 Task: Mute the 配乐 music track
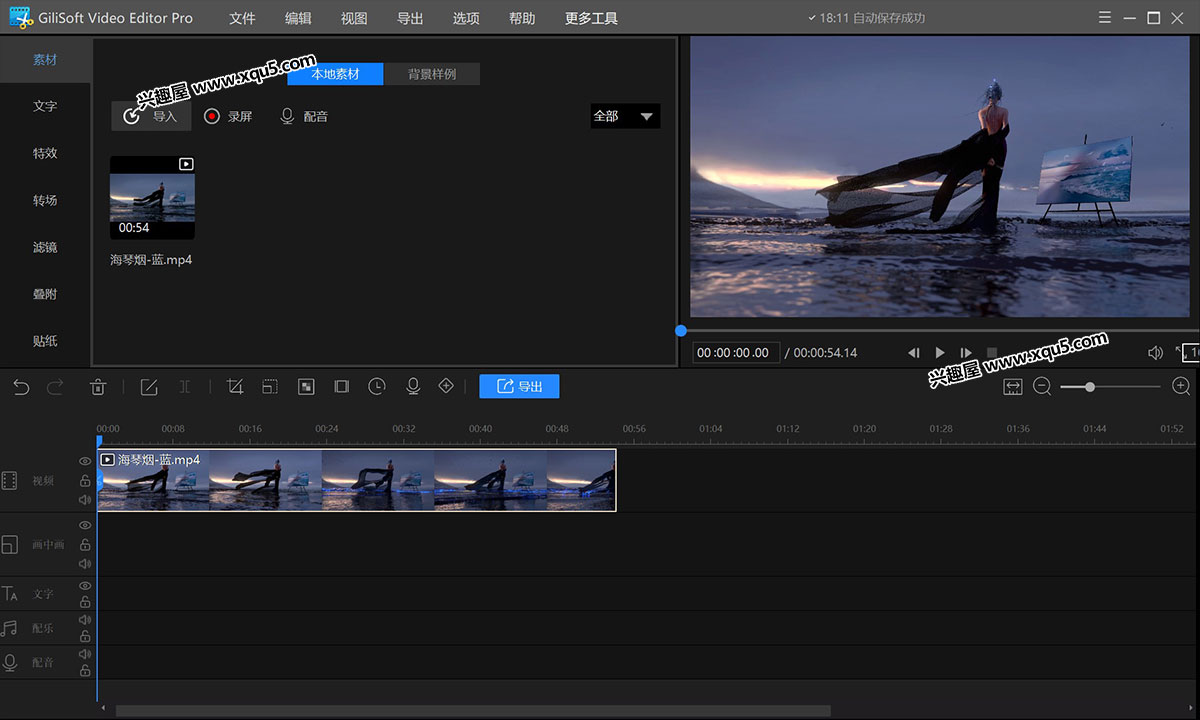coord(85,620)
